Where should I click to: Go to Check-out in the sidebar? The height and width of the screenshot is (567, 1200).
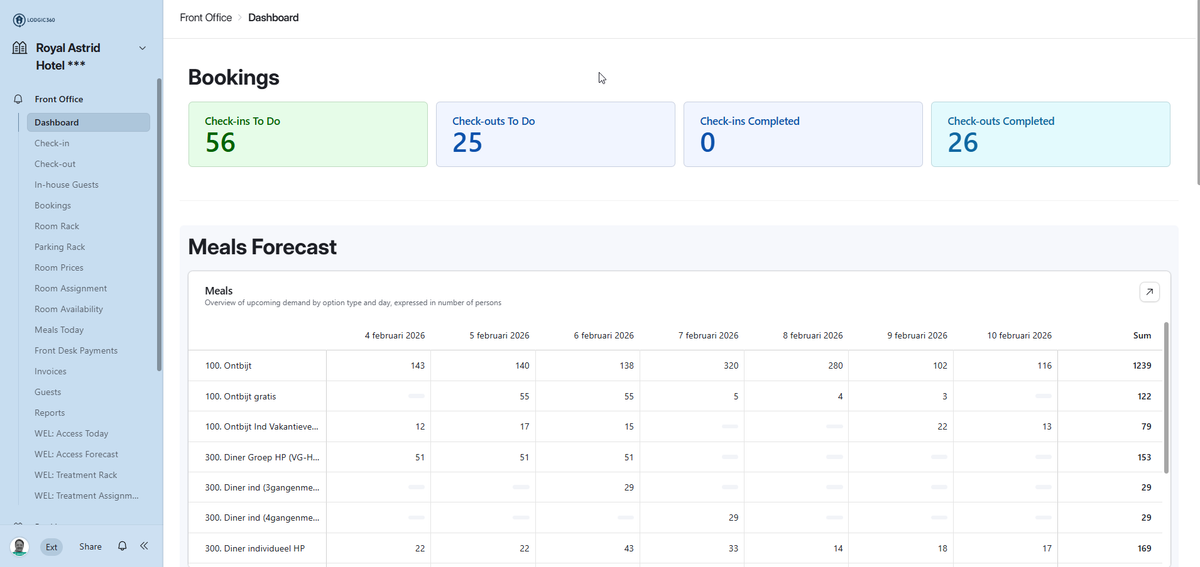[x=55, y=164]
